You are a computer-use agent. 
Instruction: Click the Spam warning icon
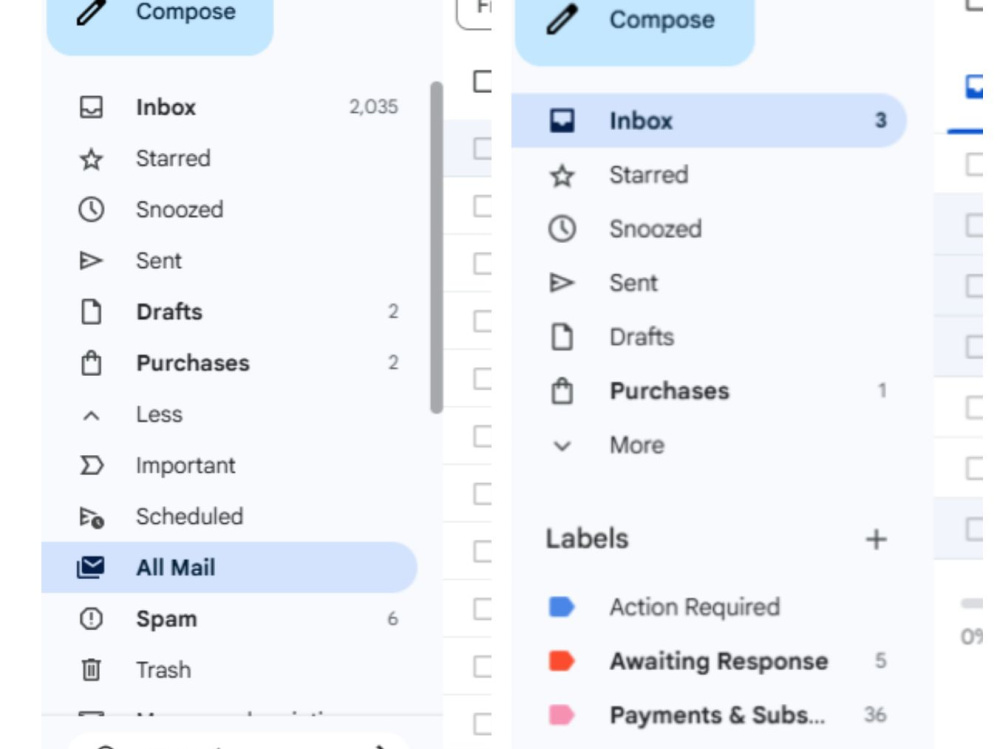(91, 618)
